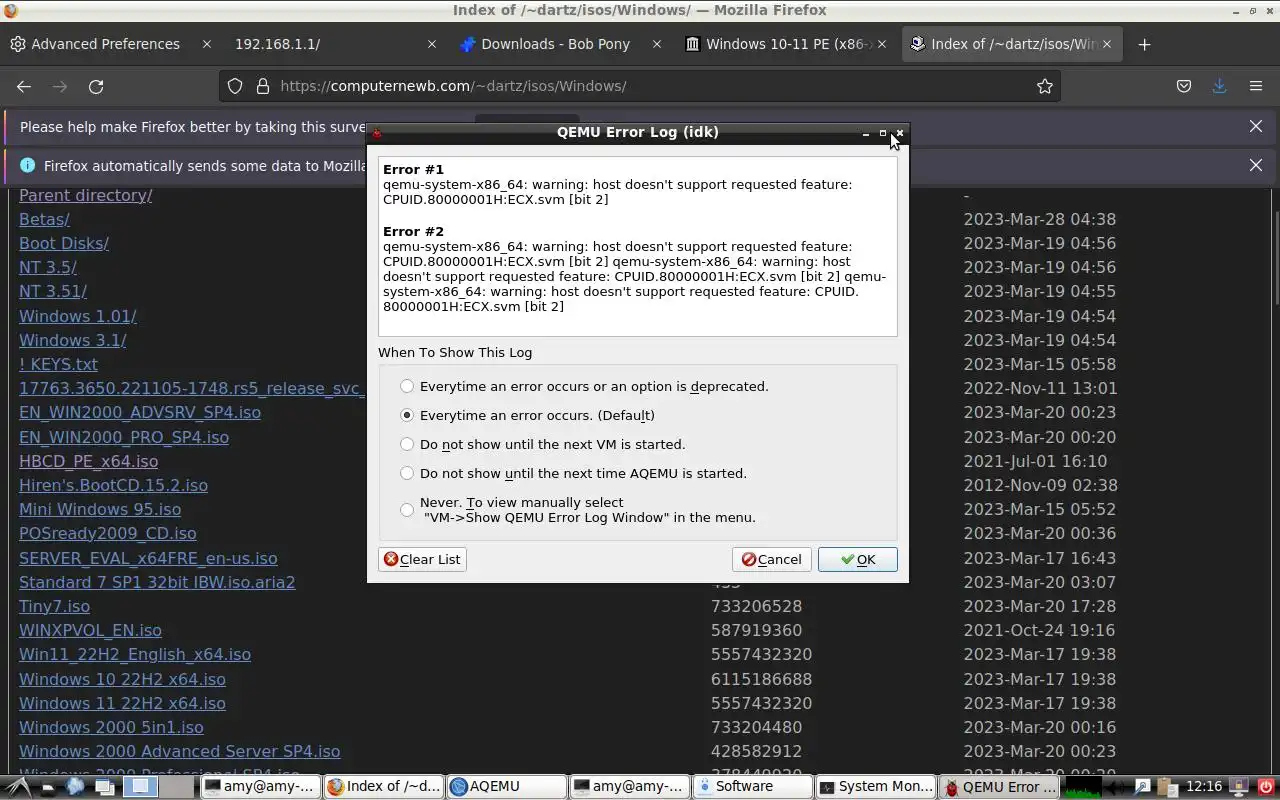Click the clock showing 12:16
The width and height of the screenshot is (1280, 800).
pos(1204,787)
